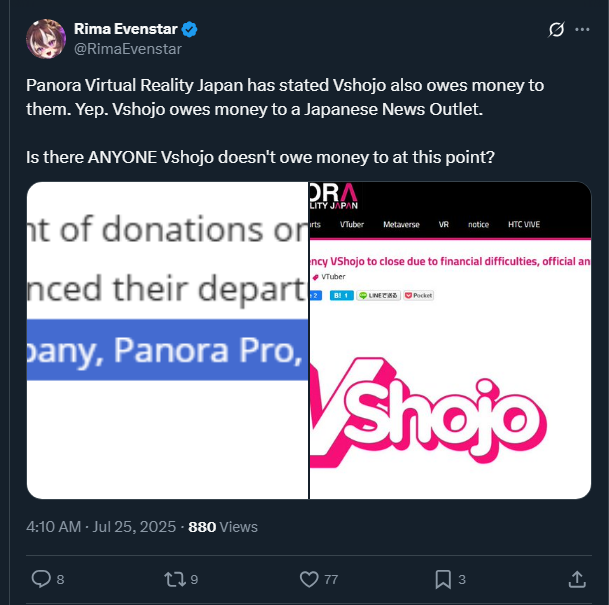Open the three-dot more options menu

[582, 30]
